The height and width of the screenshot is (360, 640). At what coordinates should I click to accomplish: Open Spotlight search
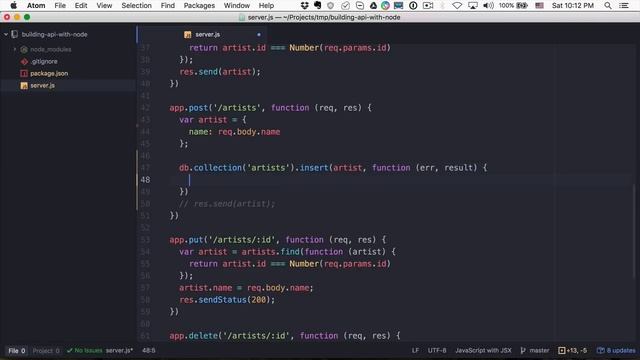[x=608, y=6]
